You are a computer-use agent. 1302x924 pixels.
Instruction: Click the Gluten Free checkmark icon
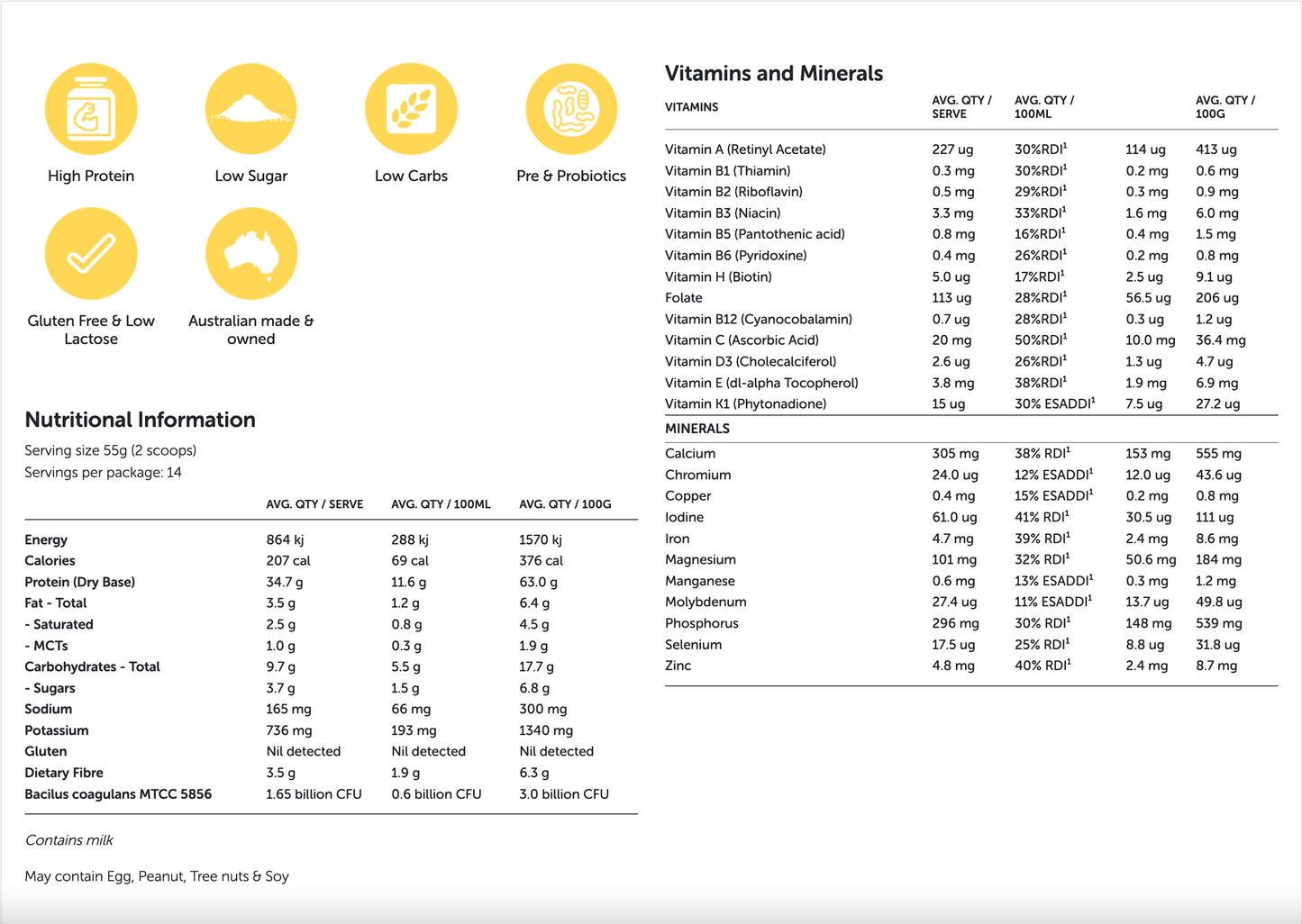[x=91, y=253]
